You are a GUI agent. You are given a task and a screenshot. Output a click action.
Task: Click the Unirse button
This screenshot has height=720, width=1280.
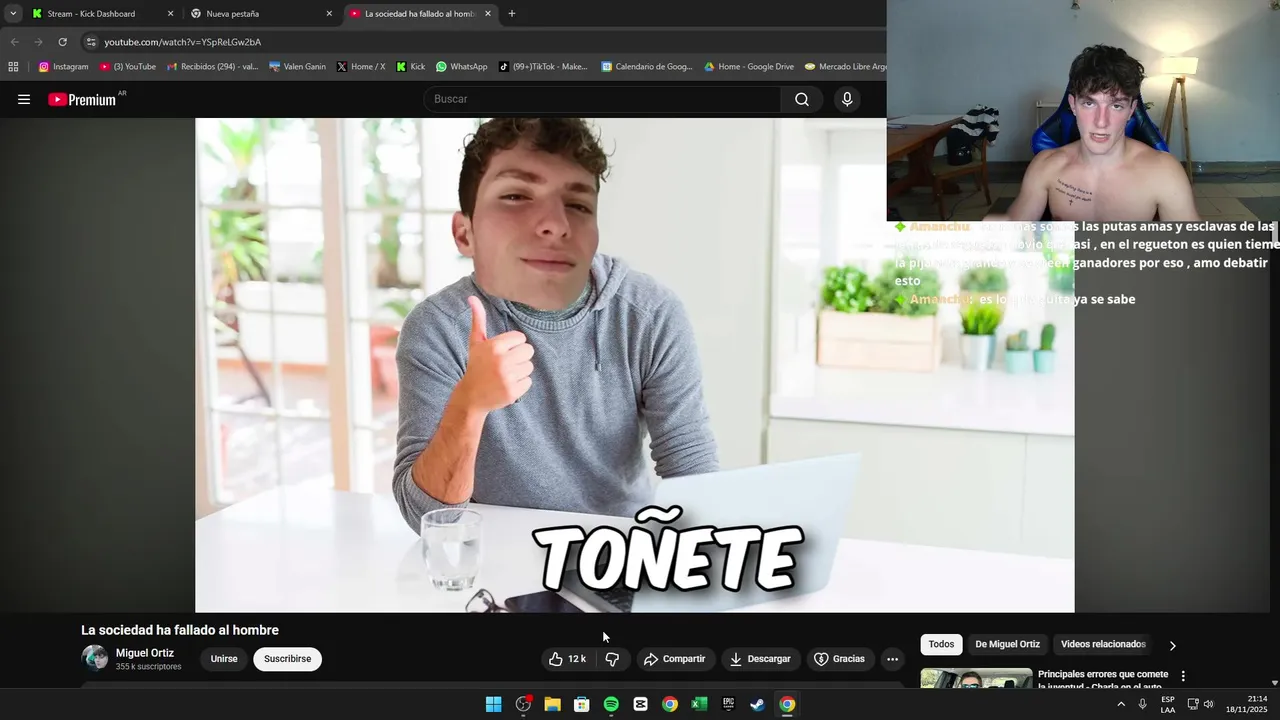point(224,659)
